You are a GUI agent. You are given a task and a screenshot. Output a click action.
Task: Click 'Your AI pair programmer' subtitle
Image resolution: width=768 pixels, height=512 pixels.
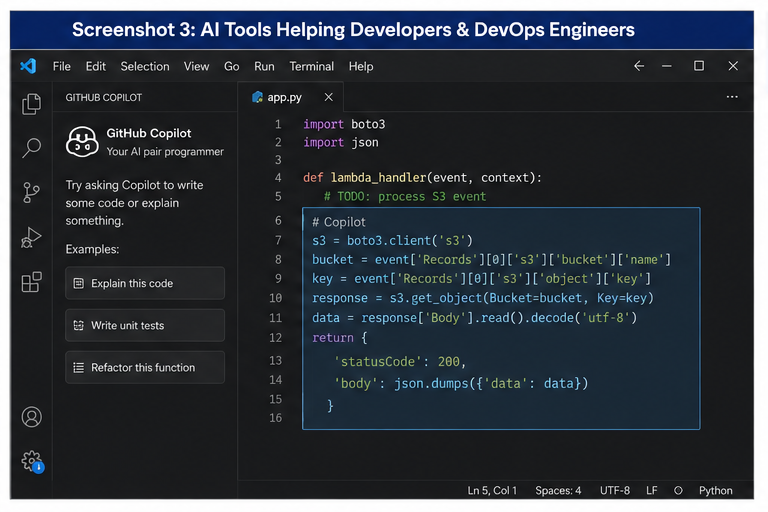[165, 151]
